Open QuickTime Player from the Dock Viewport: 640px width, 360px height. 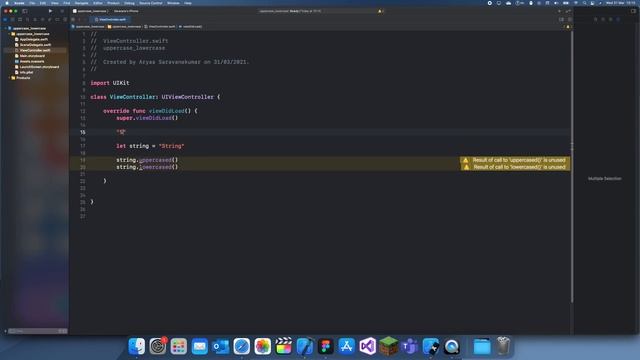pos(452,346)
